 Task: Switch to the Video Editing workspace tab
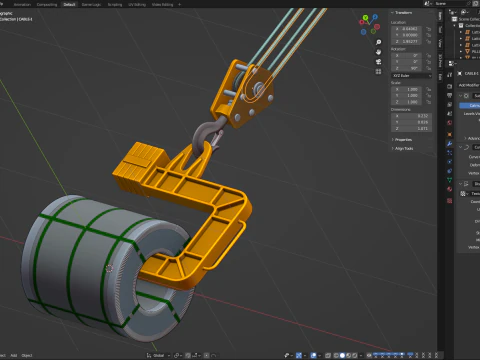(162, 5)
